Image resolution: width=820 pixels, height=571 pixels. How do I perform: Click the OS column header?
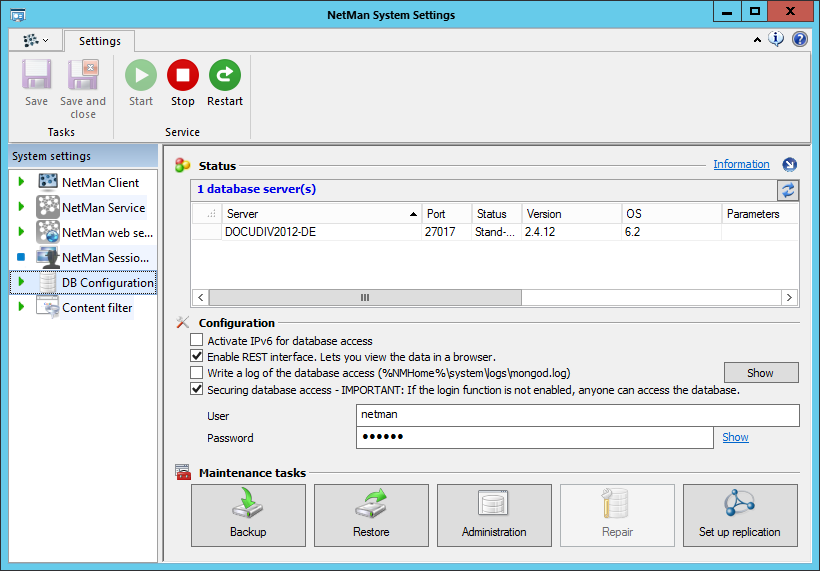[x=671, y=214]
